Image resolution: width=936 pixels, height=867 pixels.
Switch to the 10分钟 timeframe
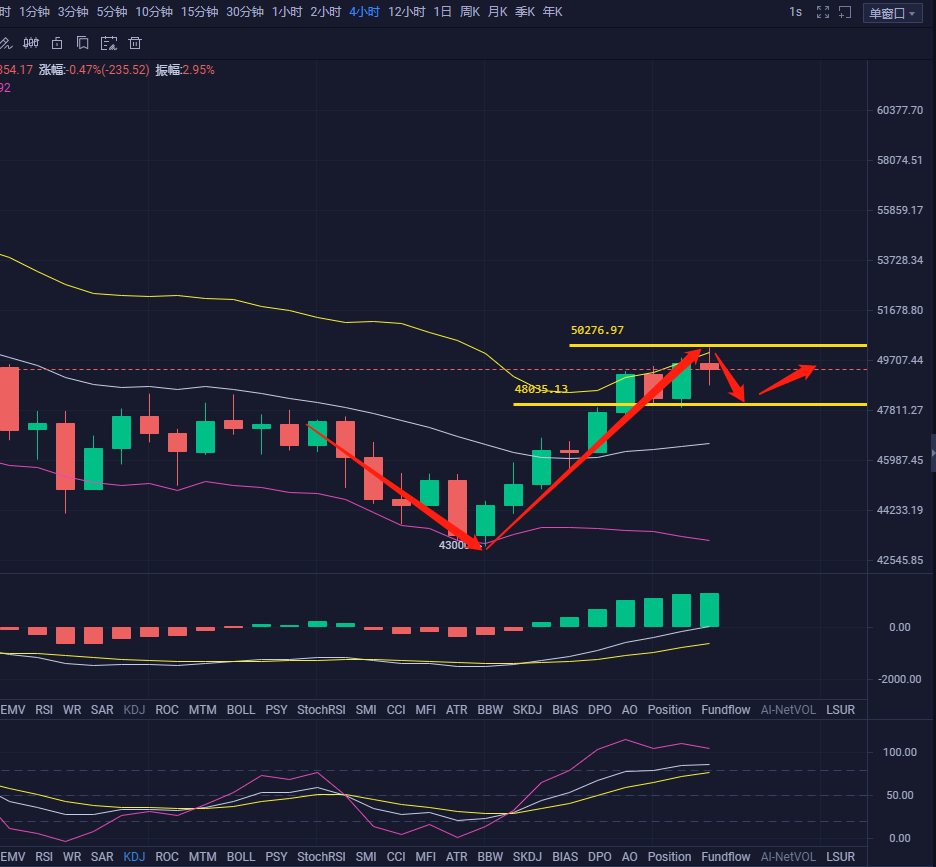(x=154, y=12)
